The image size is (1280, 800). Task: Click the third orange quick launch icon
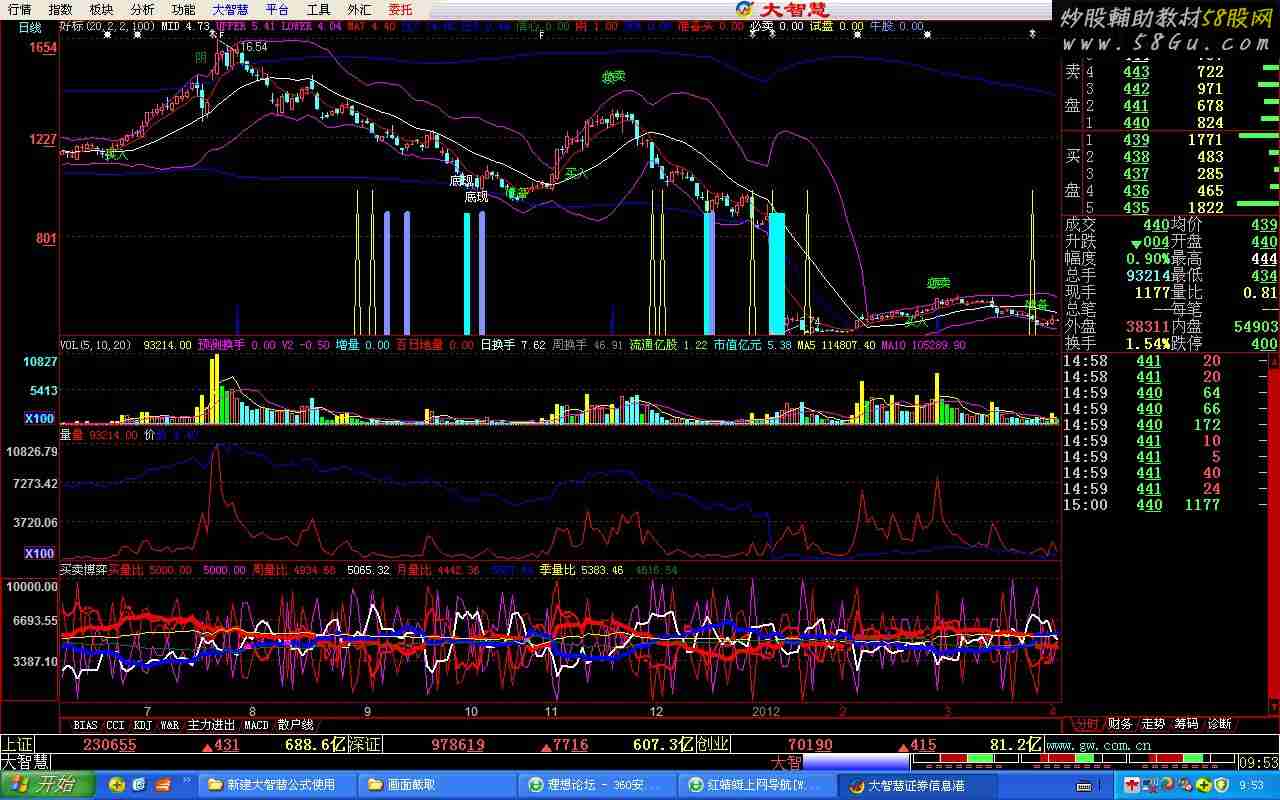pyautogui.click(x=161, y=785)
